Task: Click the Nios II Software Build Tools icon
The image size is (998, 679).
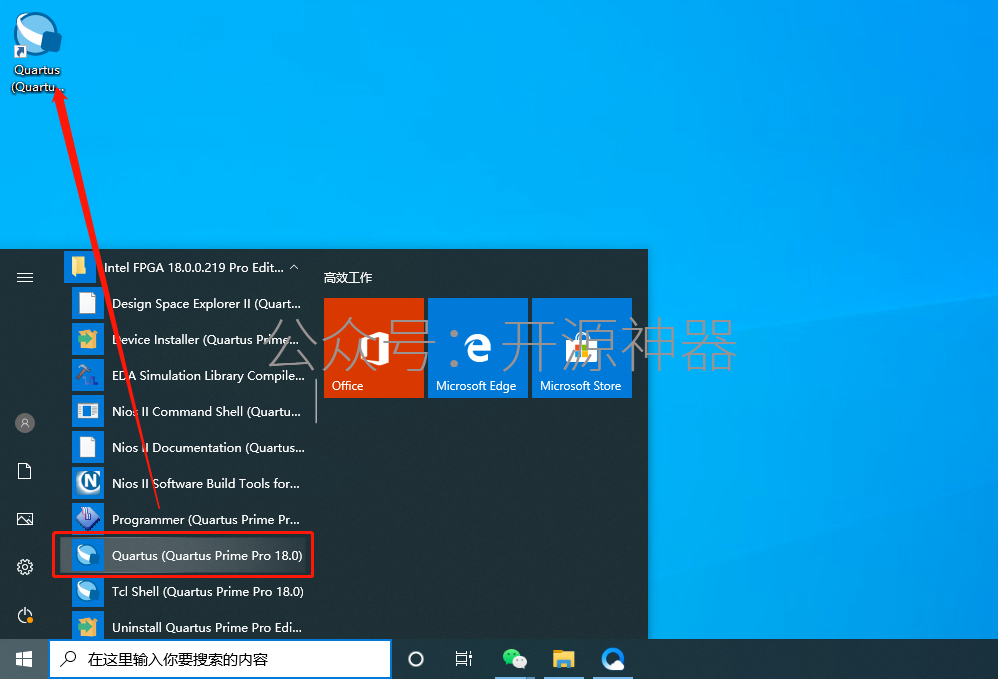Action: click(x=88, y=483)
